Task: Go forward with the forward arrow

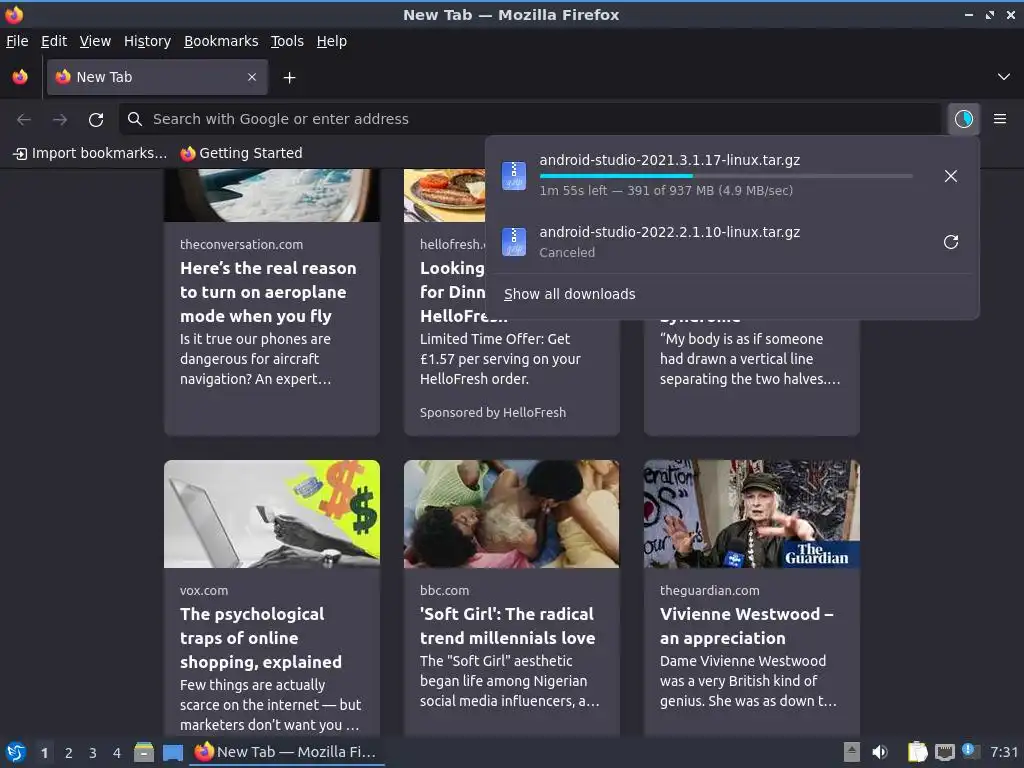Action: (60, 119)
